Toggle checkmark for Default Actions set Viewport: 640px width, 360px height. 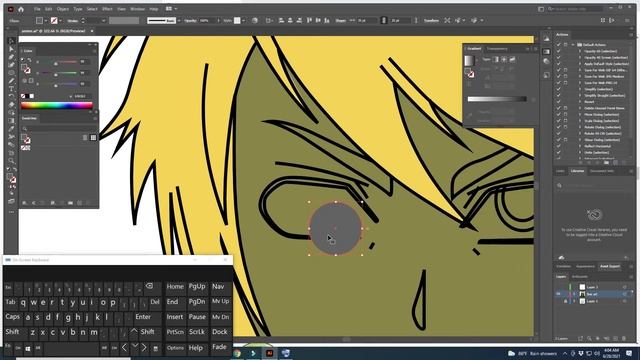558,45
